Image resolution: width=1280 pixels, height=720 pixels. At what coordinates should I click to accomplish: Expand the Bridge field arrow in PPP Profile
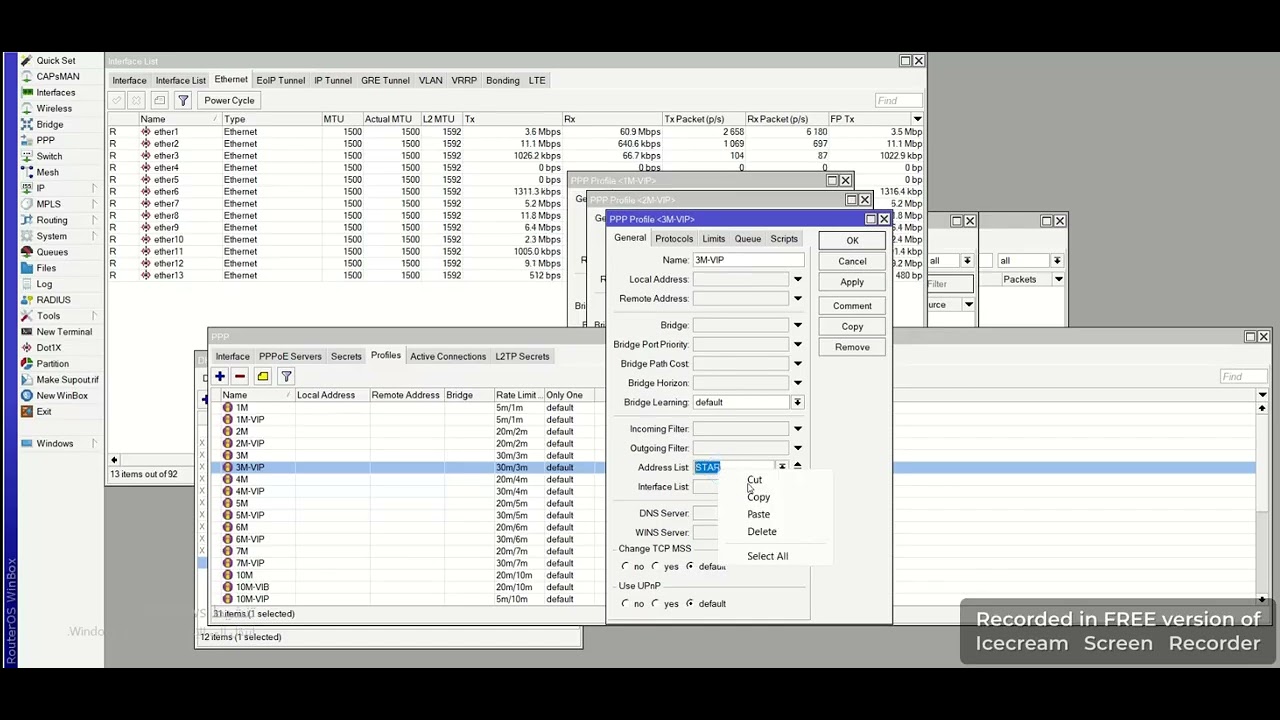click(797, 325)
